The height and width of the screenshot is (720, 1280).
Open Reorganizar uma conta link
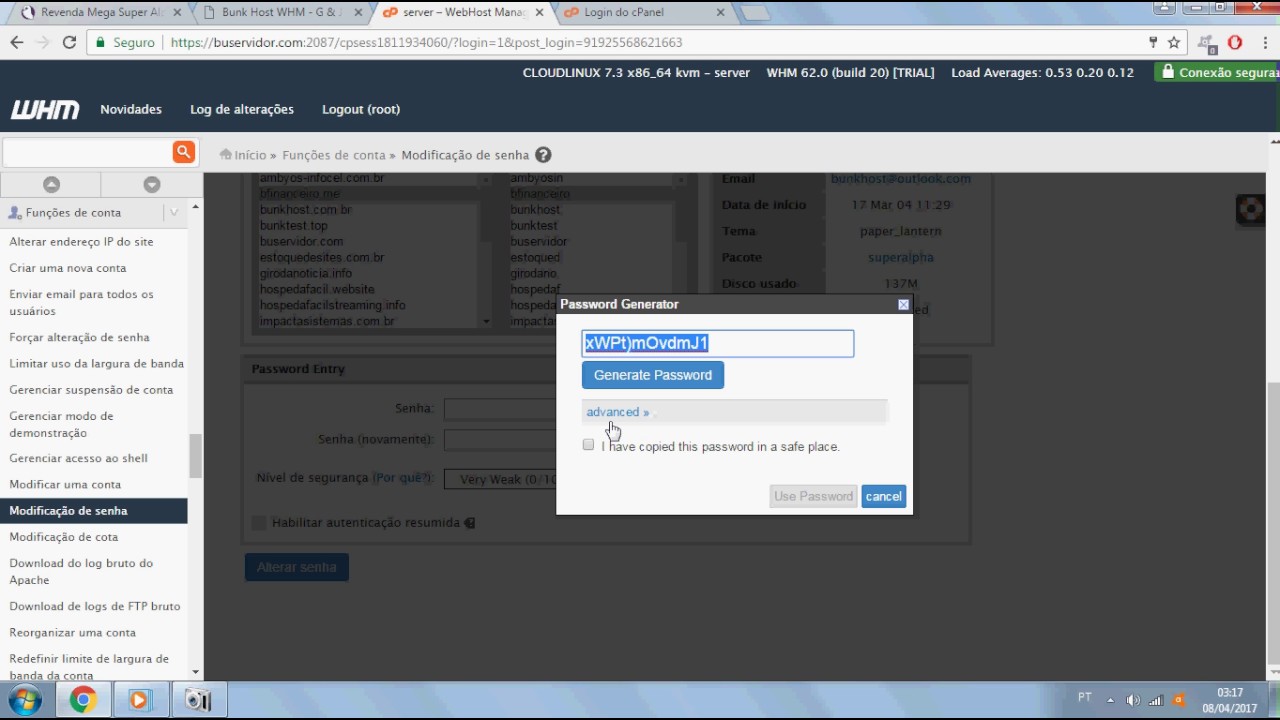point(72,632)
